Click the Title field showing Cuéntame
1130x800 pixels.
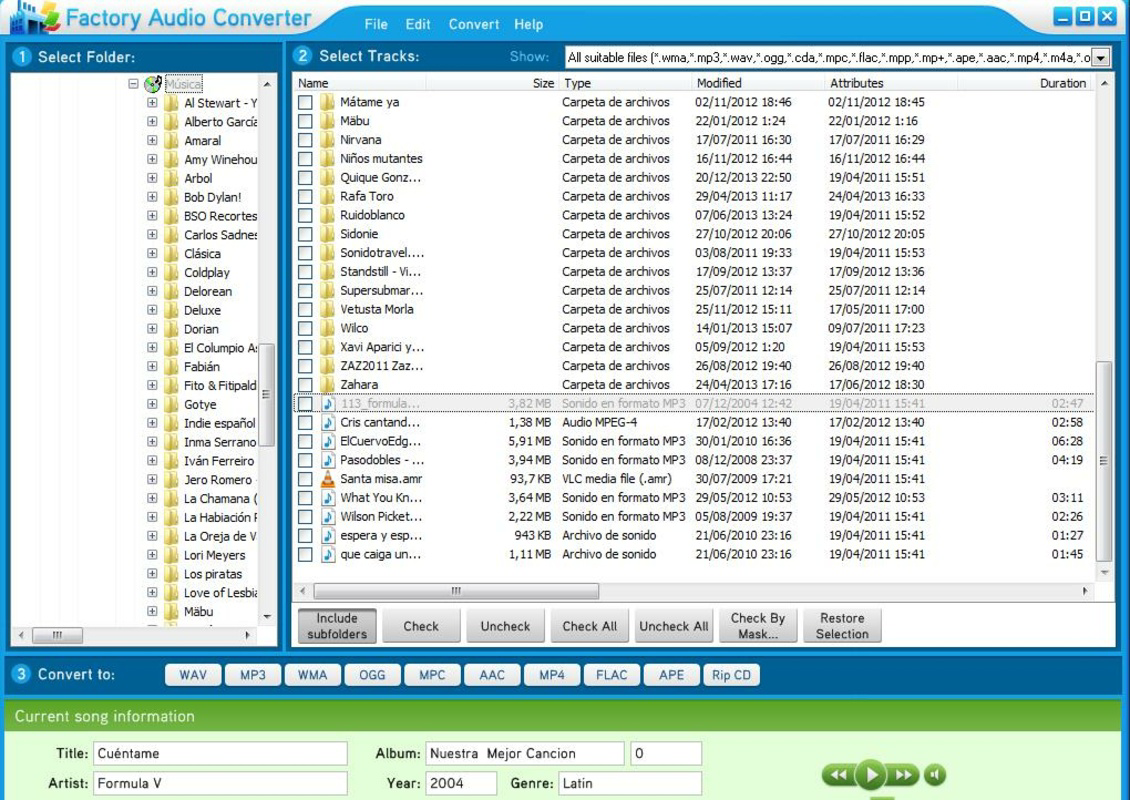click(221, 753)
